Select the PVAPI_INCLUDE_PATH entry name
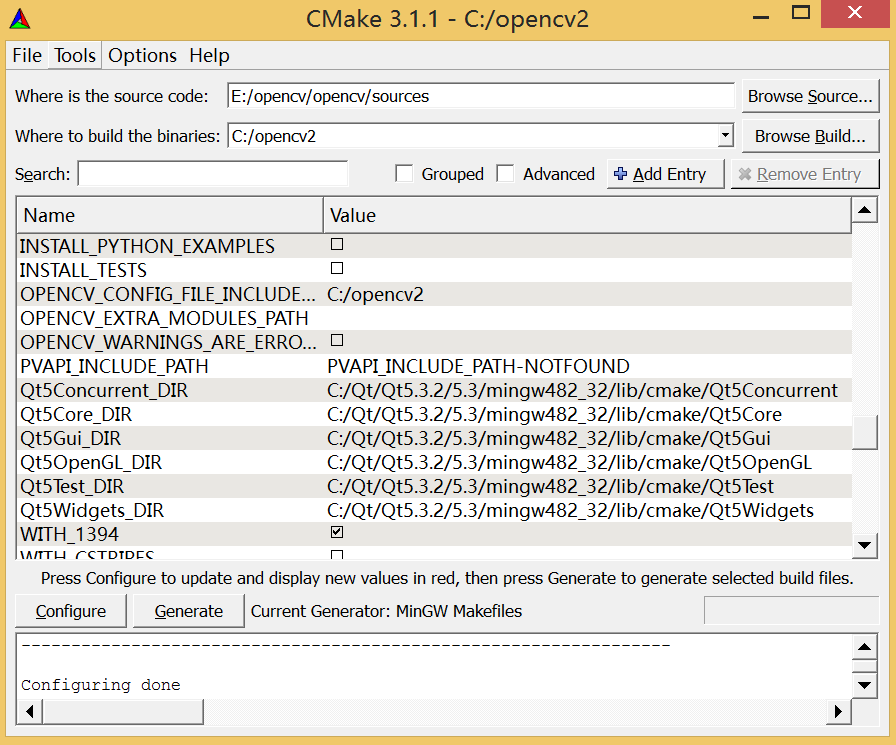Screen dimensions: 896x745 pos(114,366)
